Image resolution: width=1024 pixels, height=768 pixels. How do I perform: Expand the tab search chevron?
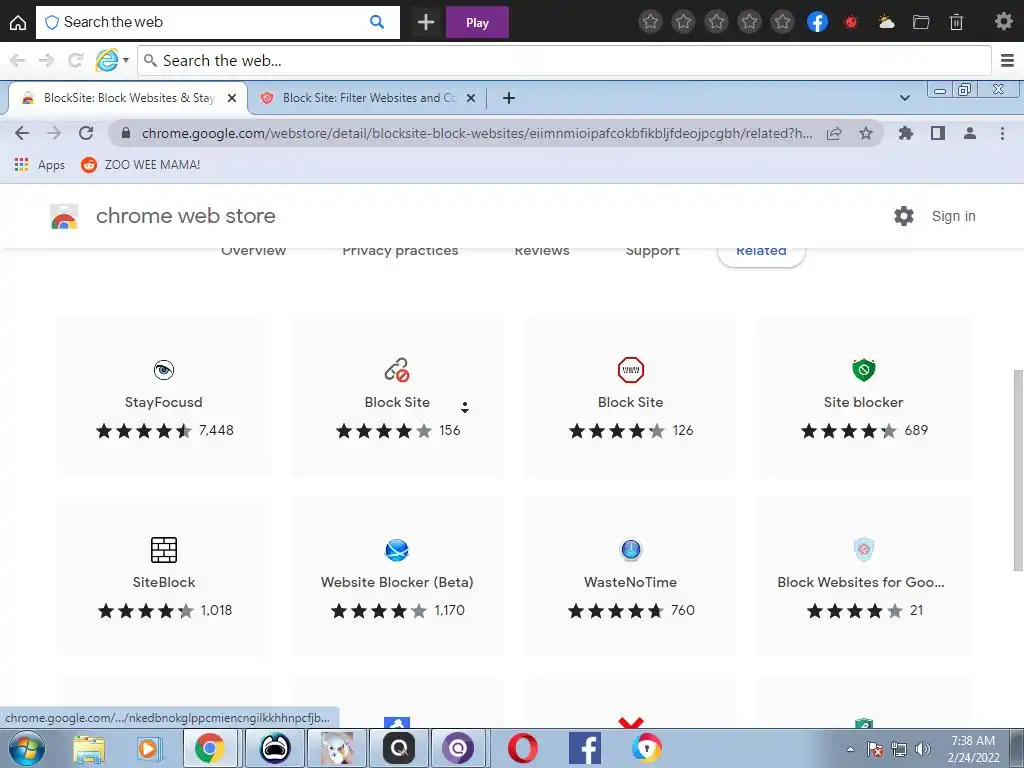click(x=904, y=98)
